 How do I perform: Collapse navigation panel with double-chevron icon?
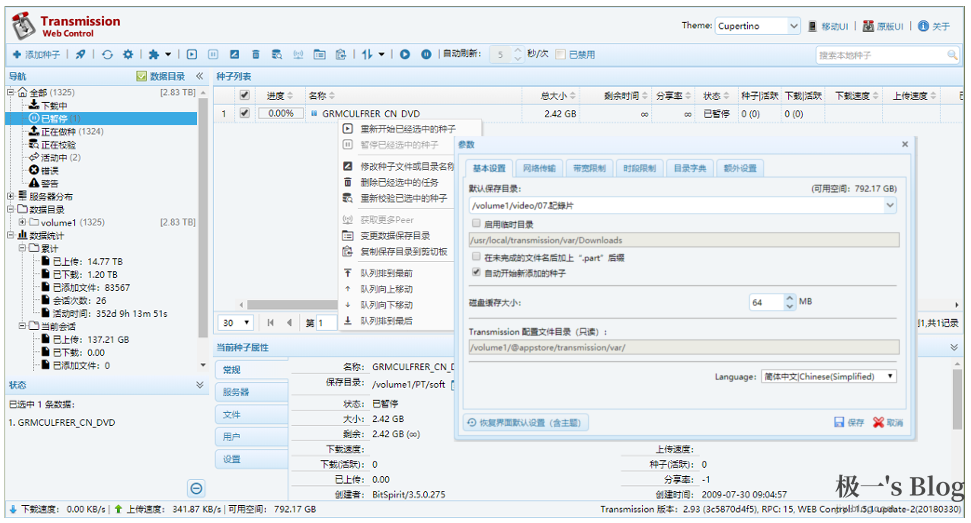point(199,76)
